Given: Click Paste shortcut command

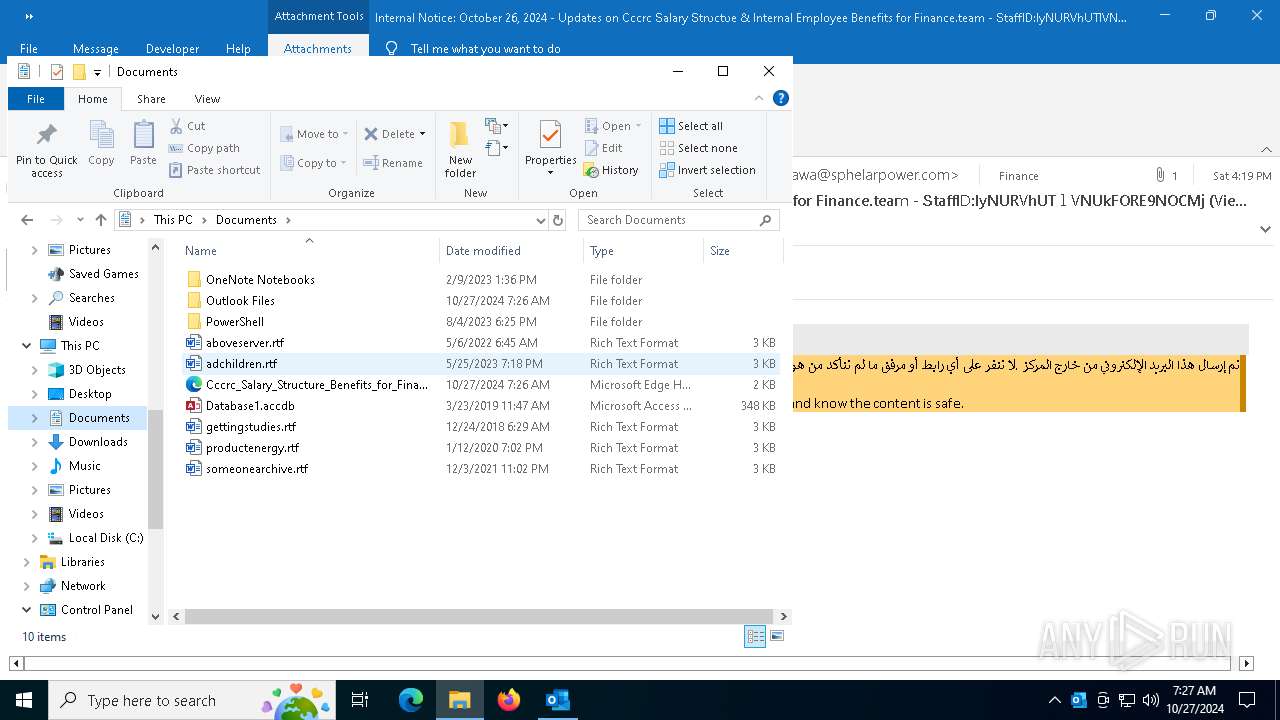Looking at the screenshot, I should pyautogui.click(x=214, y=170).
